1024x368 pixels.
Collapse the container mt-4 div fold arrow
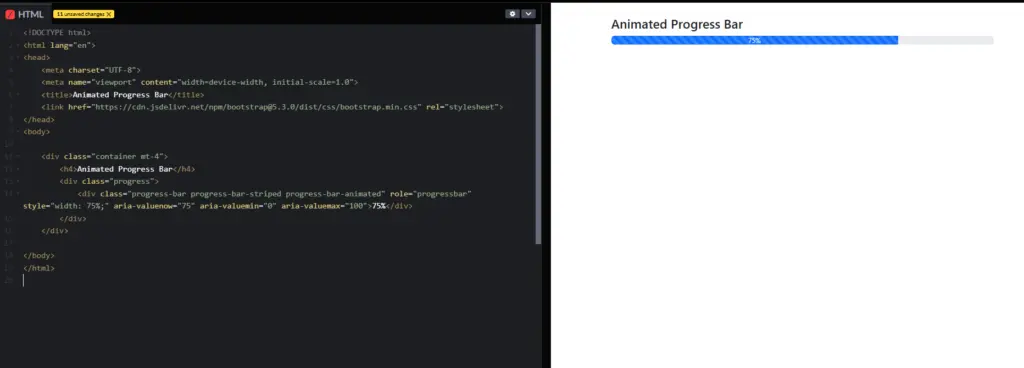coord(18,157)
